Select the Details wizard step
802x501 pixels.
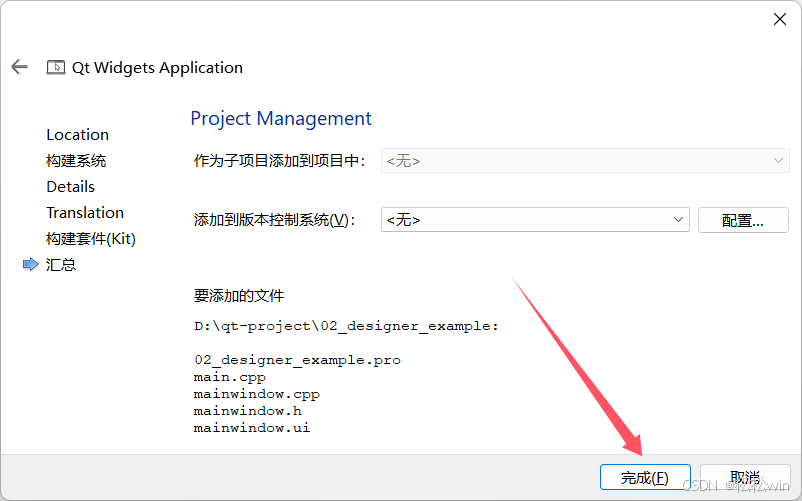tap(71, 187)
